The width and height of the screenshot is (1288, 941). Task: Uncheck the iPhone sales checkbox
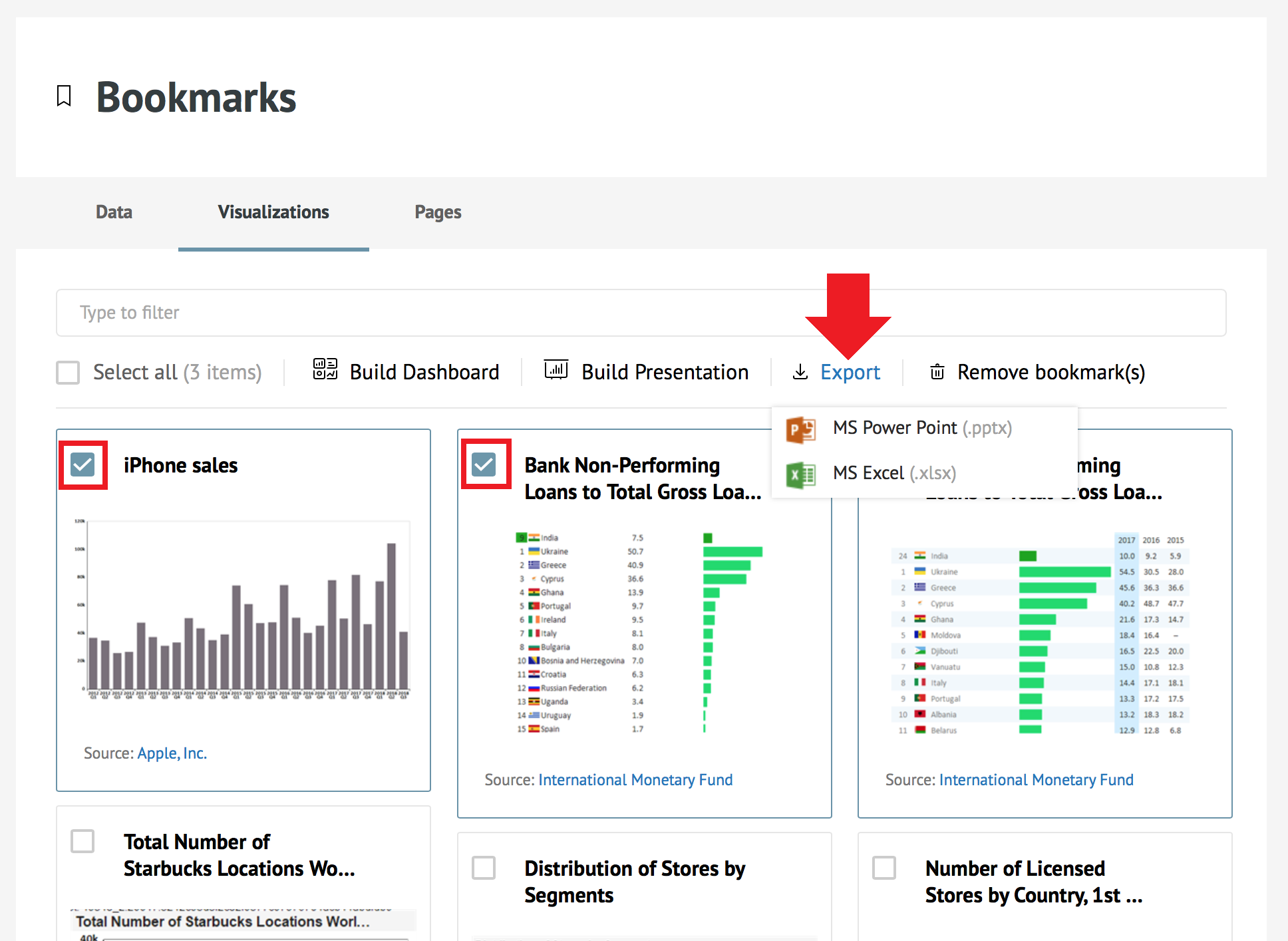pyautogui.click(x=83, y=465)
